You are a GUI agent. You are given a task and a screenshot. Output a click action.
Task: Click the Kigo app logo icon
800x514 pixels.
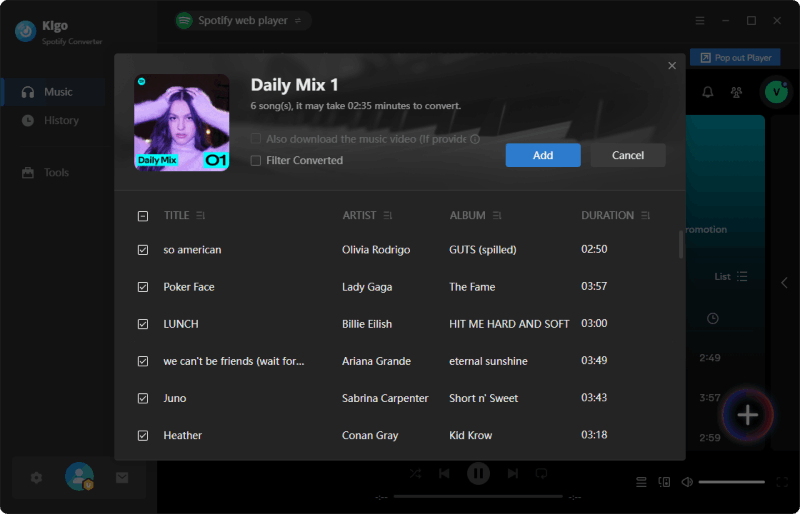pos(26,31)
